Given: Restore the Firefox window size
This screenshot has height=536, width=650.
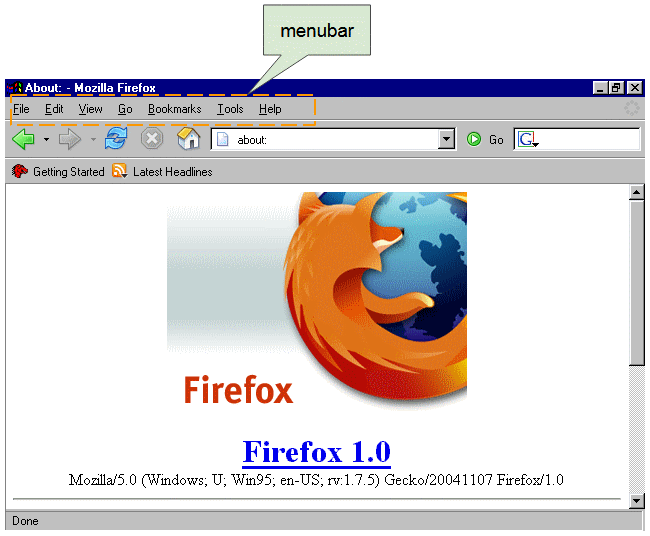Looking at the screenshot, I should click(616, 88).
